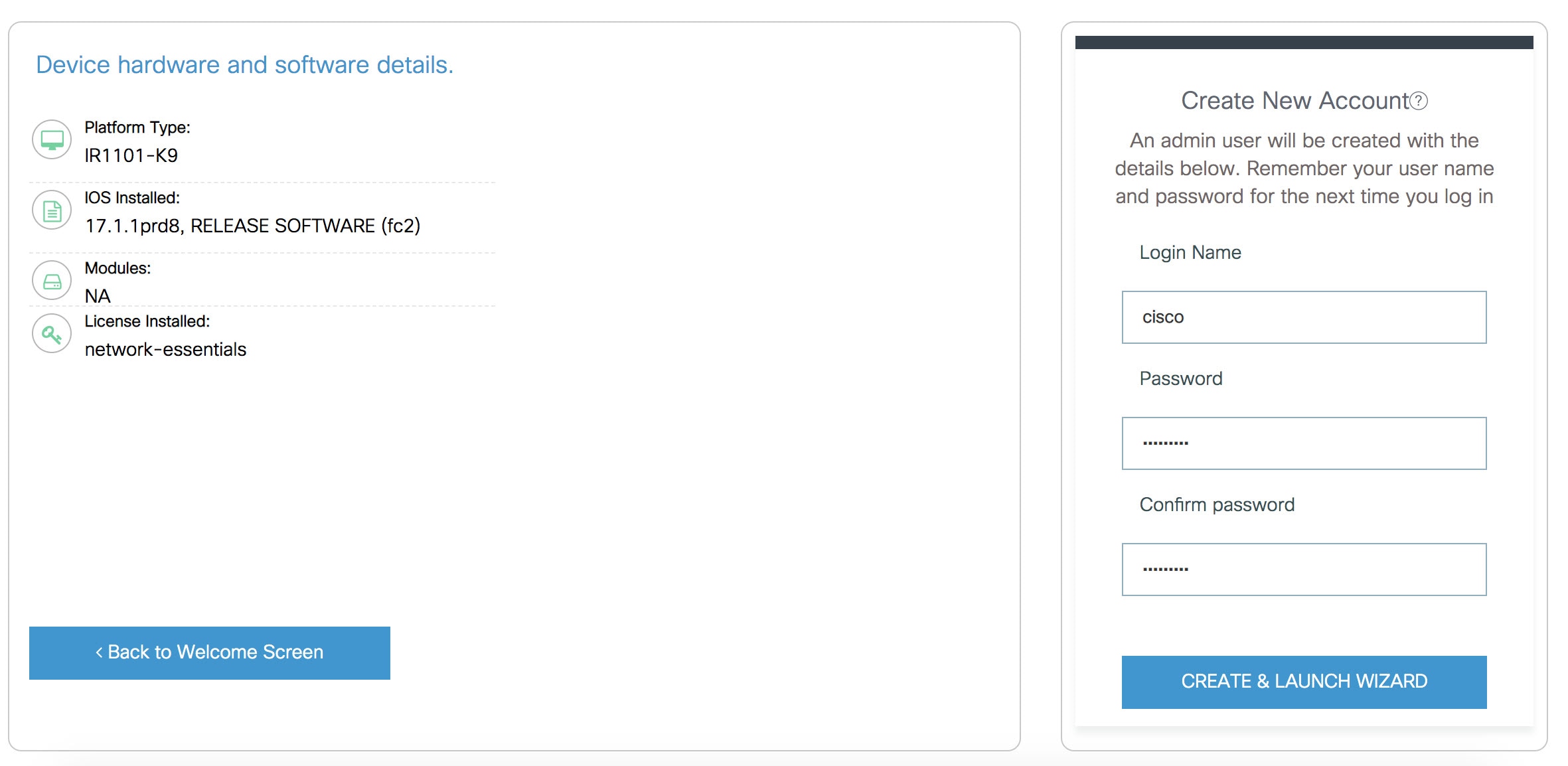Click the Modules NA value
This screenshot has width=1568, height=766.
click(x=98, y=296)
